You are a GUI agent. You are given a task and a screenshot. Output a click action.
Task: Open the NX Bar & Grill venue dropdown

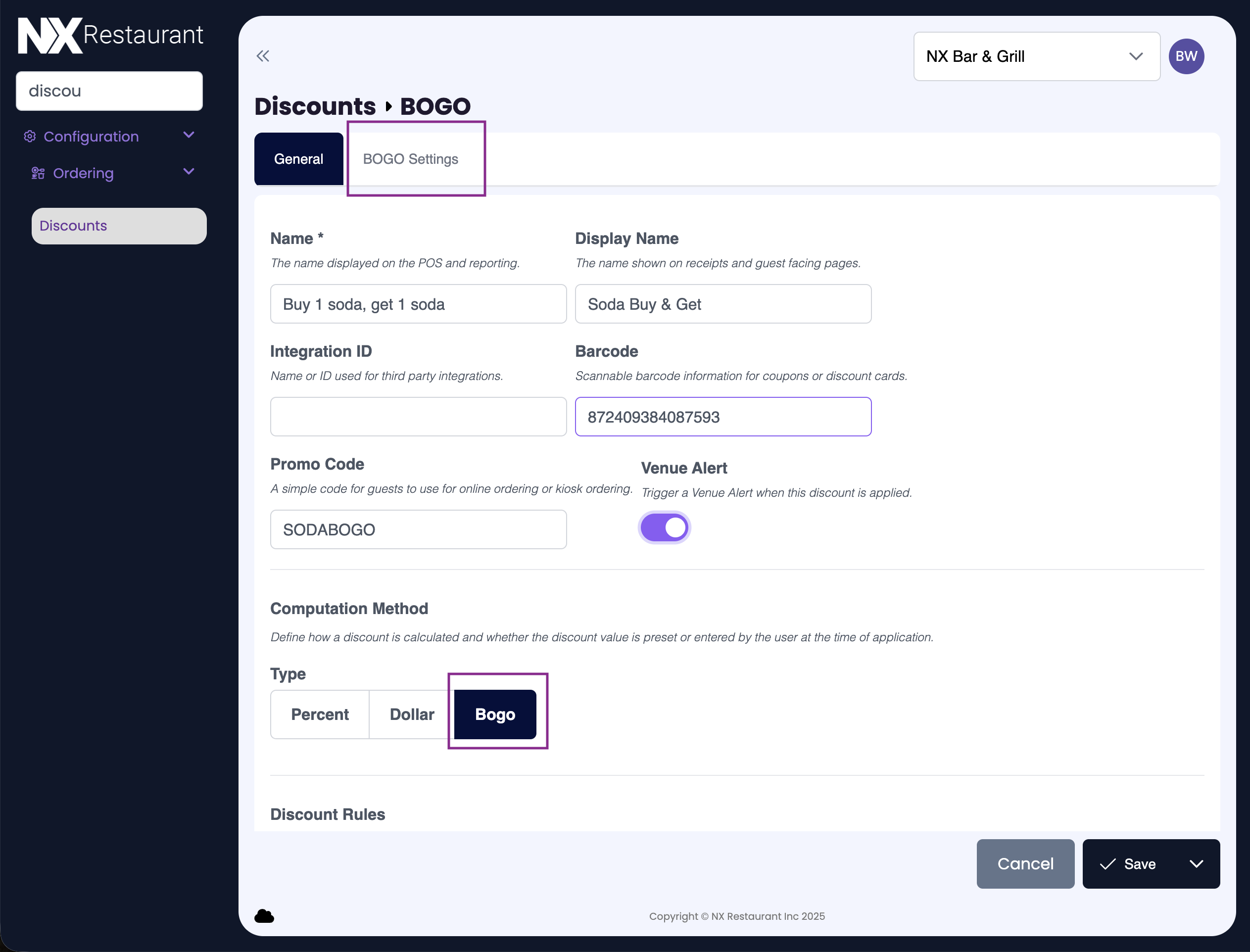click(x=1036, y=56)
